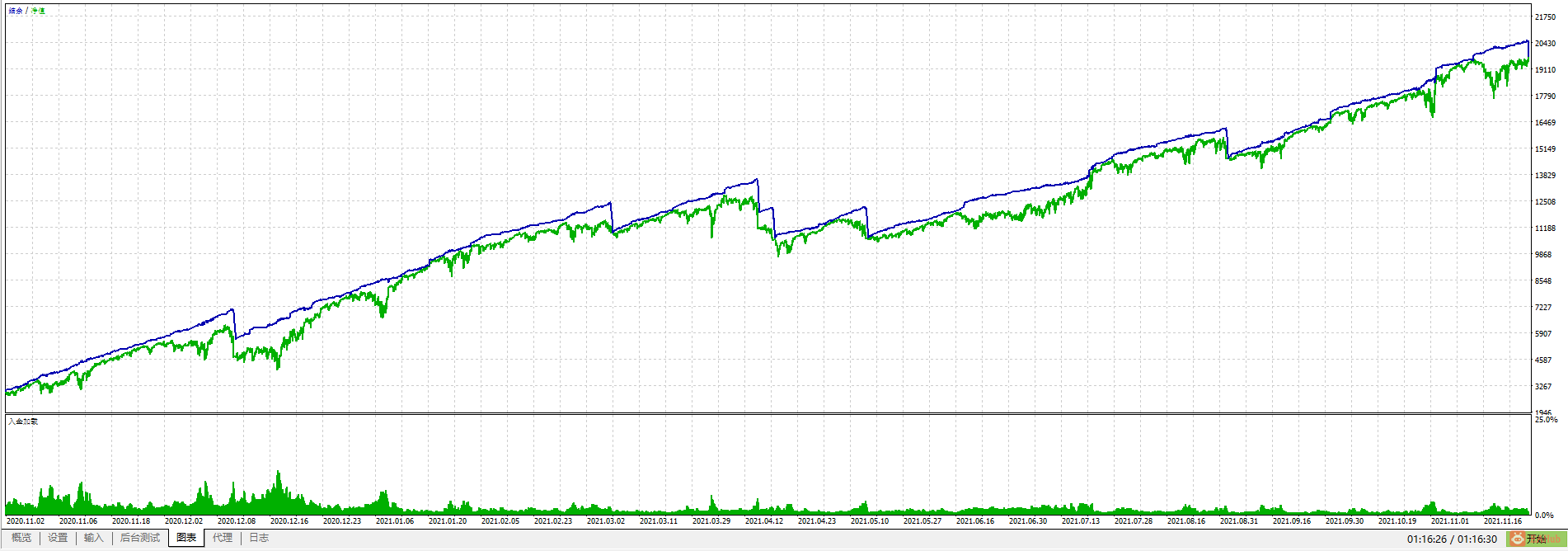Click the 2021.08.31 date label
The width and height of the screenshot is (1568, 551).
tap(1239, 520)
